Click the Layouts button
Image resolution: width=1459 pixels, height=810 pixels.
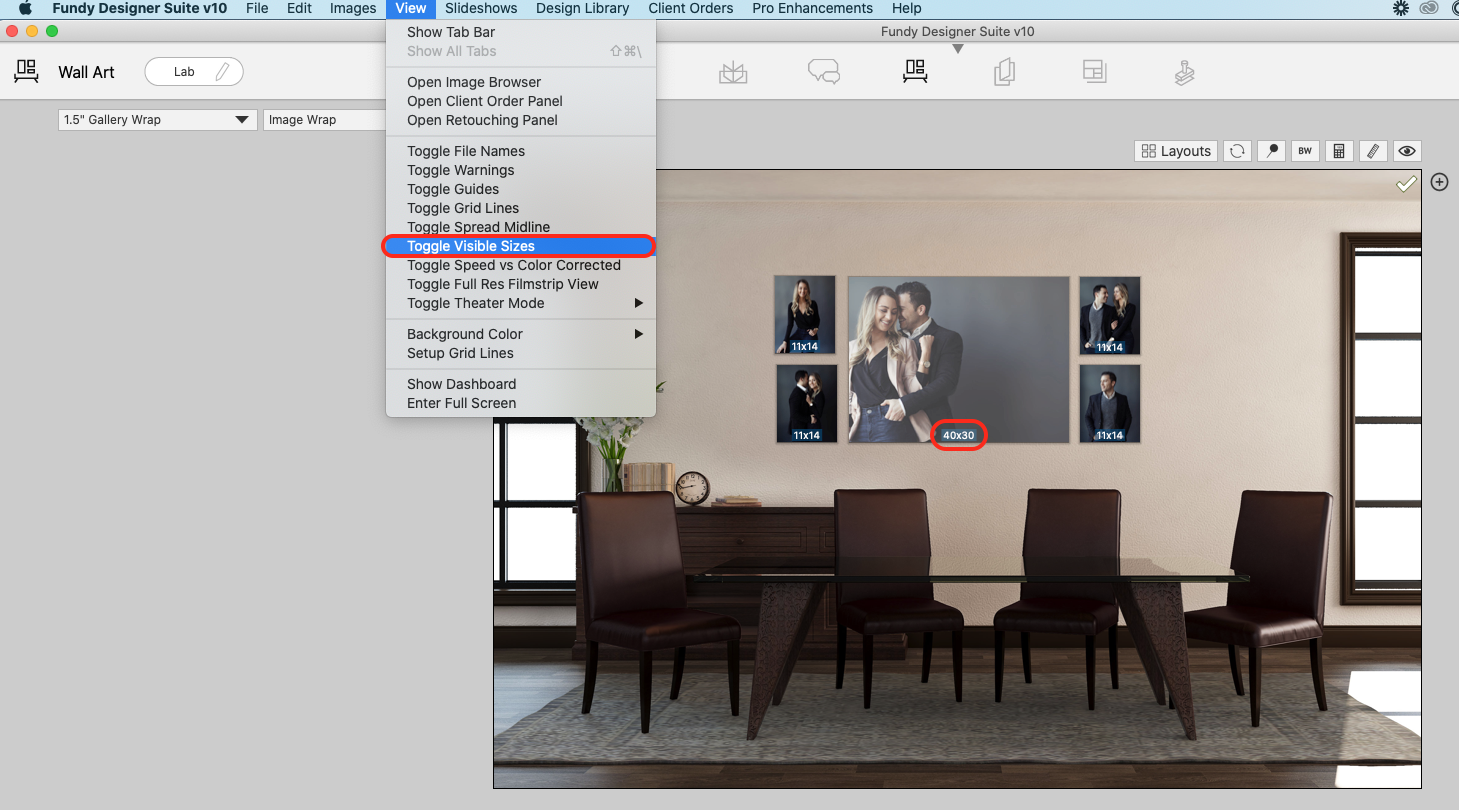click(x=1176, y=151)
